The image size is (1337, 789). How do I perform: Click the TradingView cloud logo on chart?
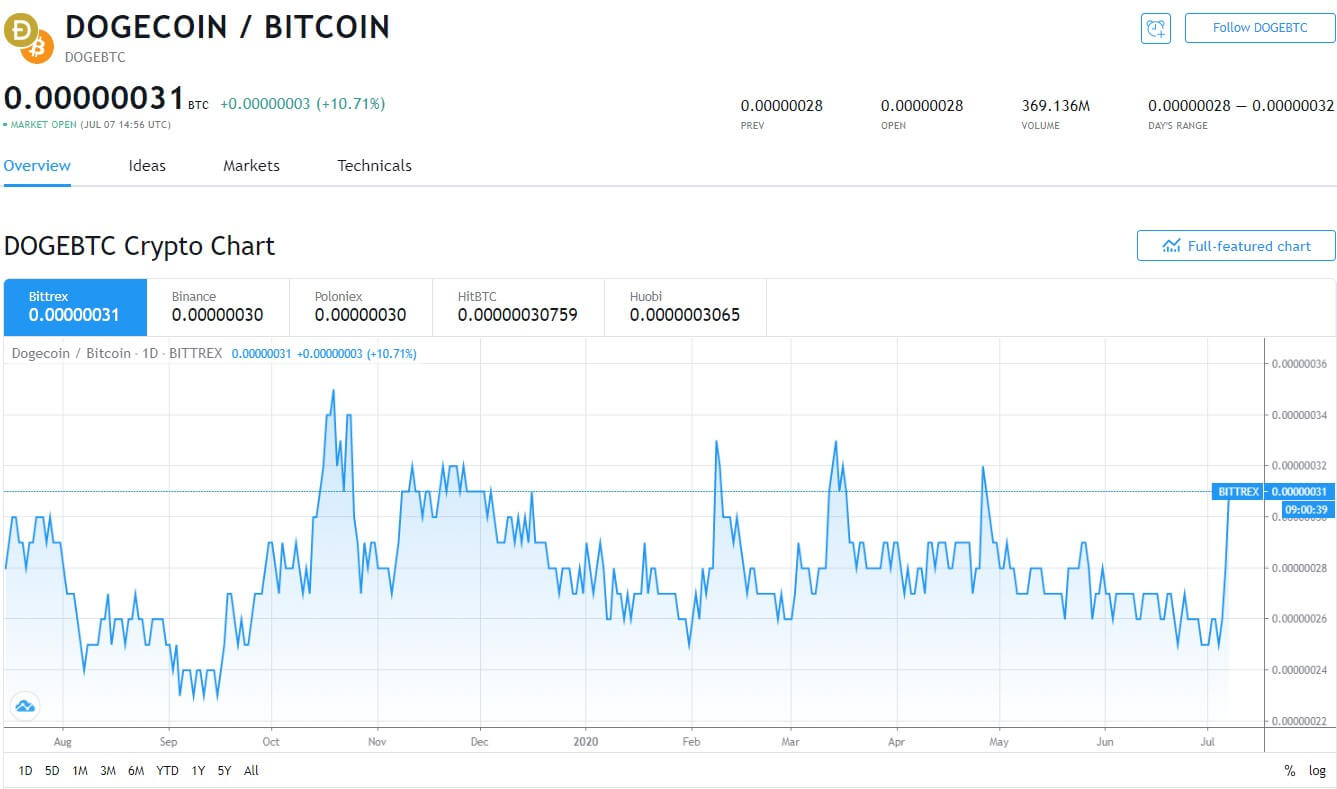click(25, 706)
